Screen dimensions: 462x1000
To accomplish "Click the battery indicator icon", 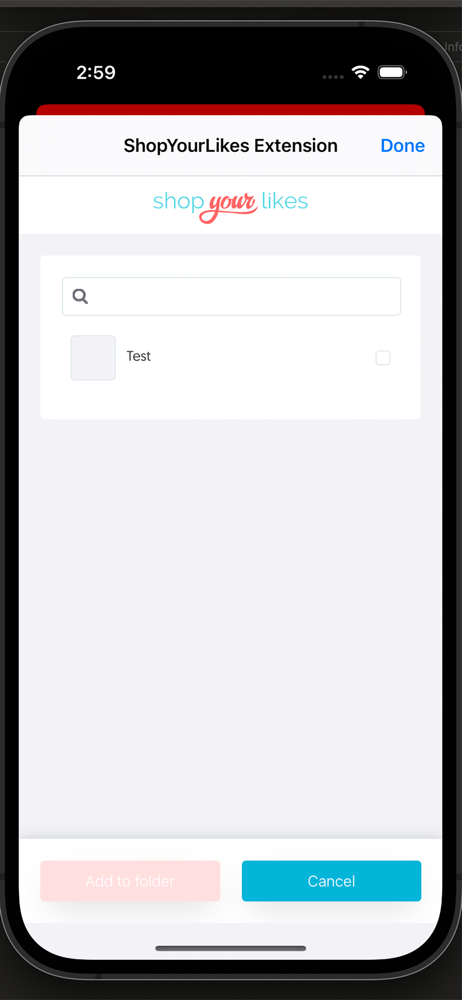I will pos(392,73).
